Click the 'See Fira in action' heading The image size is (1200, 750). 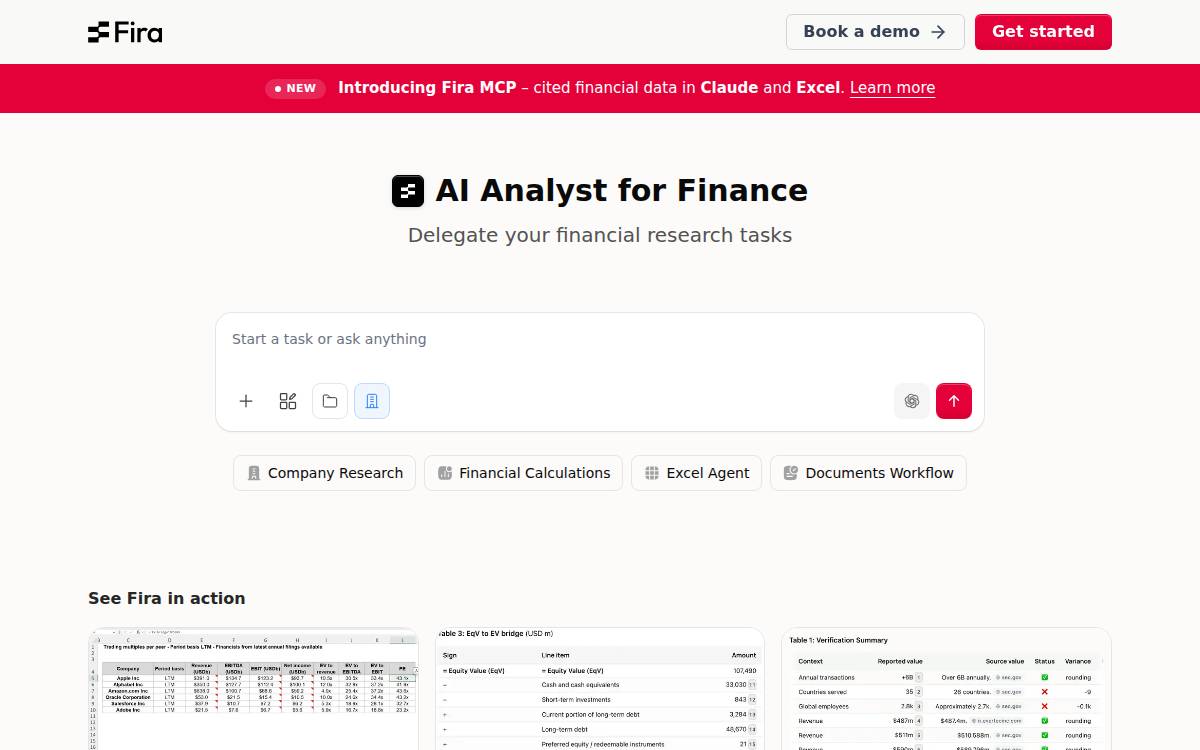[x=167, y=598]
